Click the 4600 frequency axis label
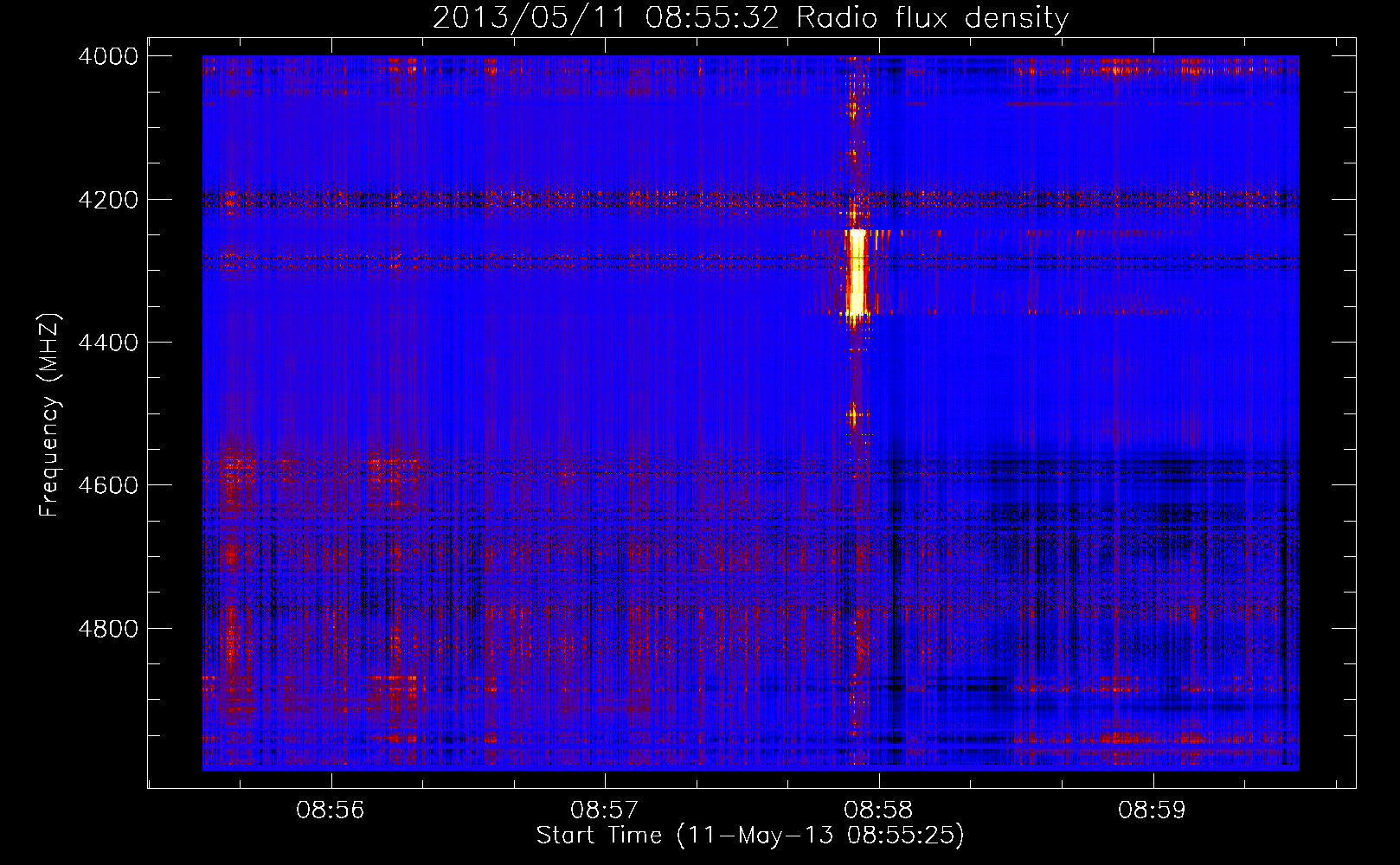The image size is (1400, 865). [x=108, y=485]
